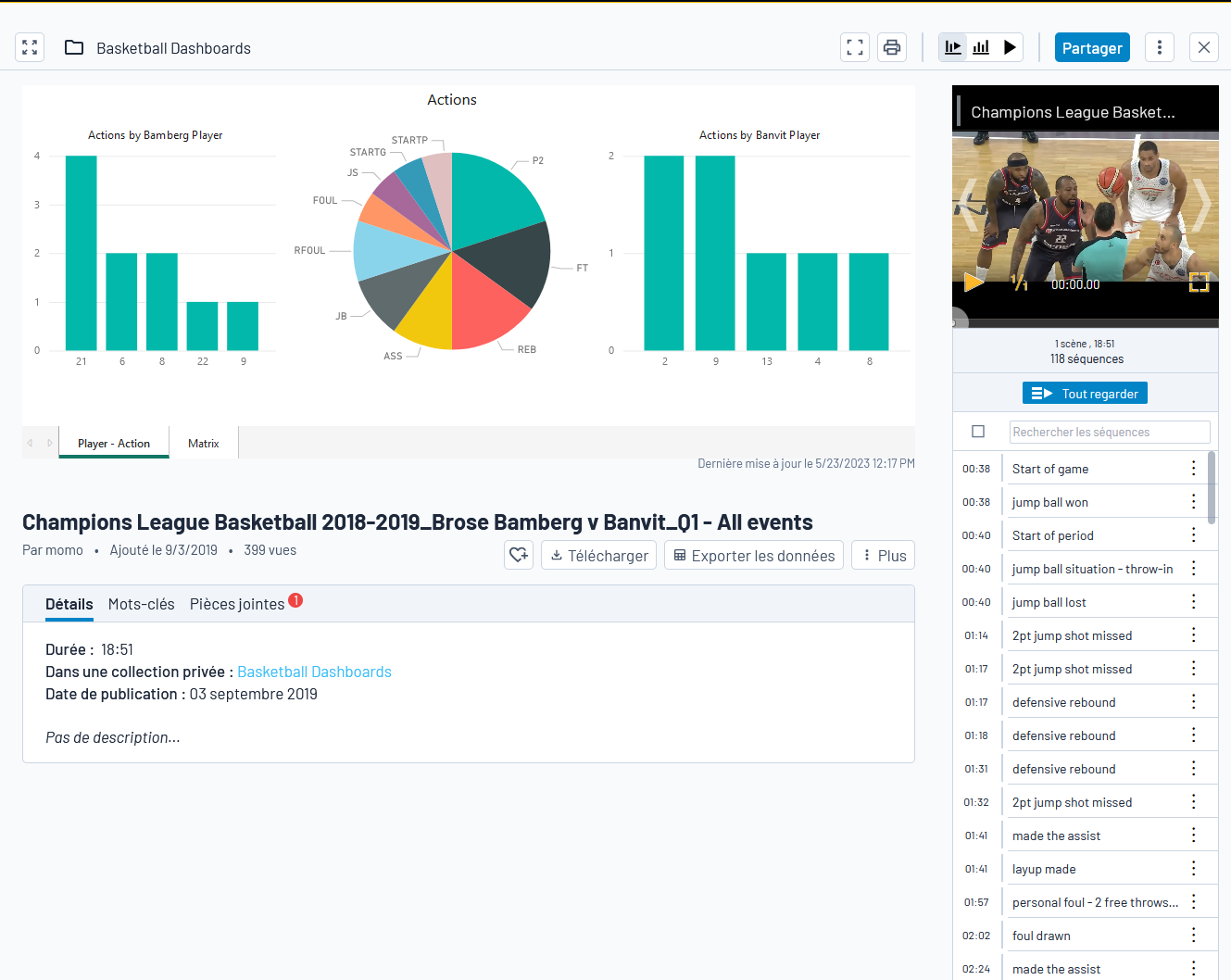1231x980 pixels.
Task: Select the chart-only view mode
Action: click(x=981, y=47)
